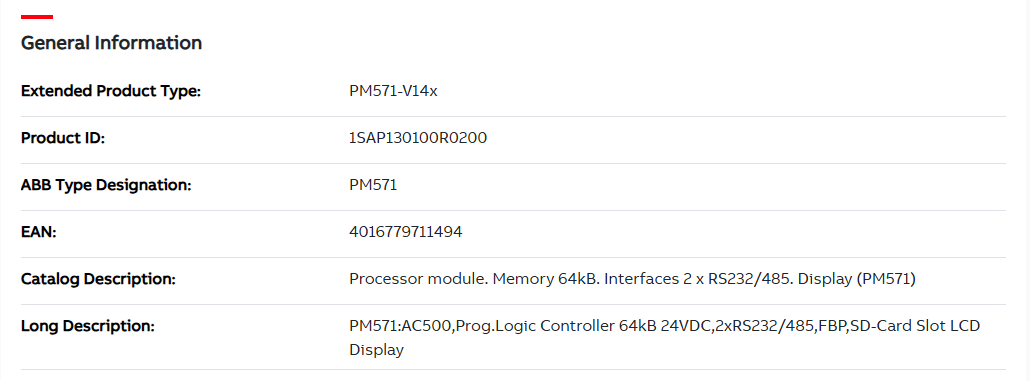Select the EAN label

point(39,233)
